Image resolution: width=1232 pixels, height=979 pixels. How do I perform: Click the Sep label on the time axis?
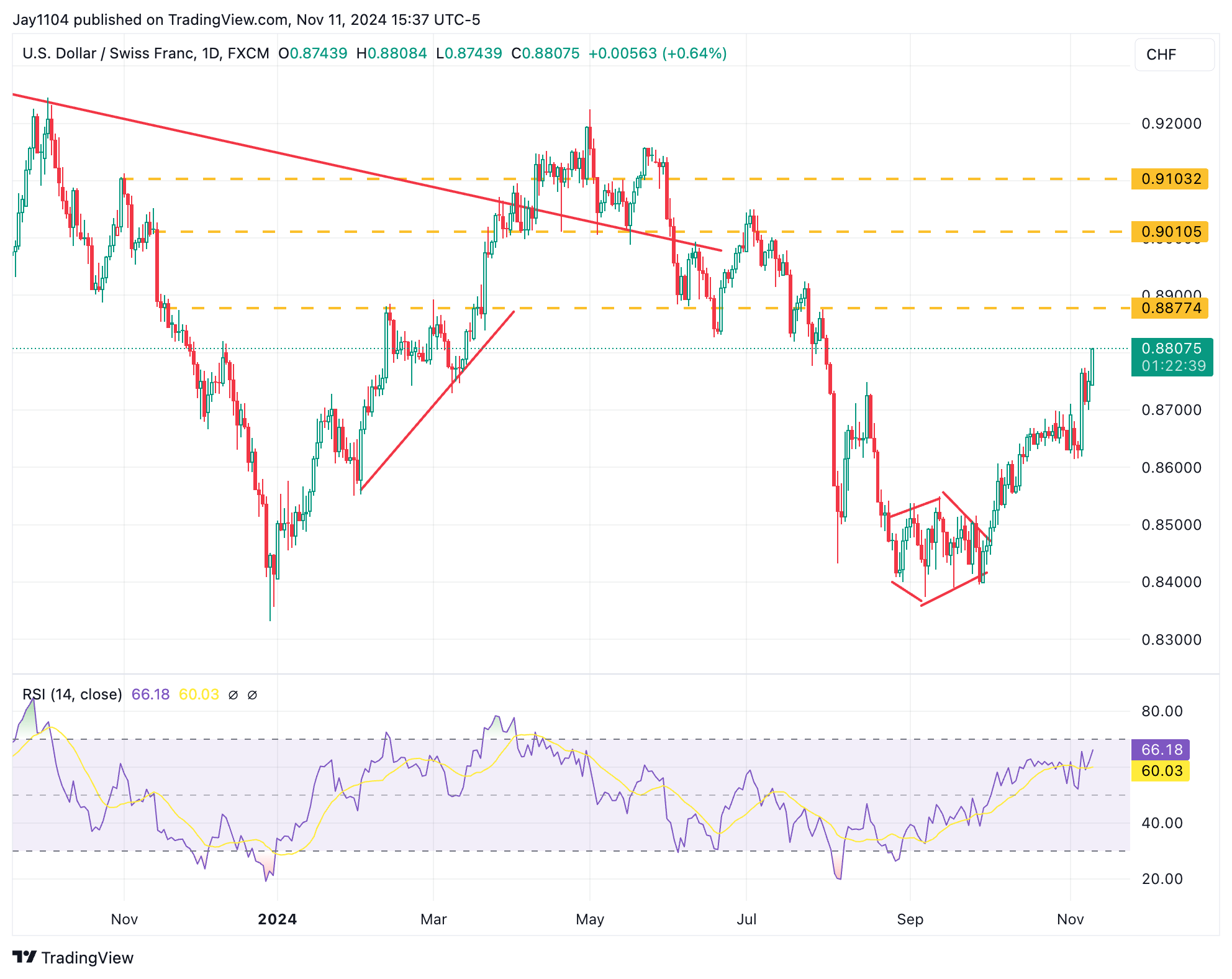(910, 919)
